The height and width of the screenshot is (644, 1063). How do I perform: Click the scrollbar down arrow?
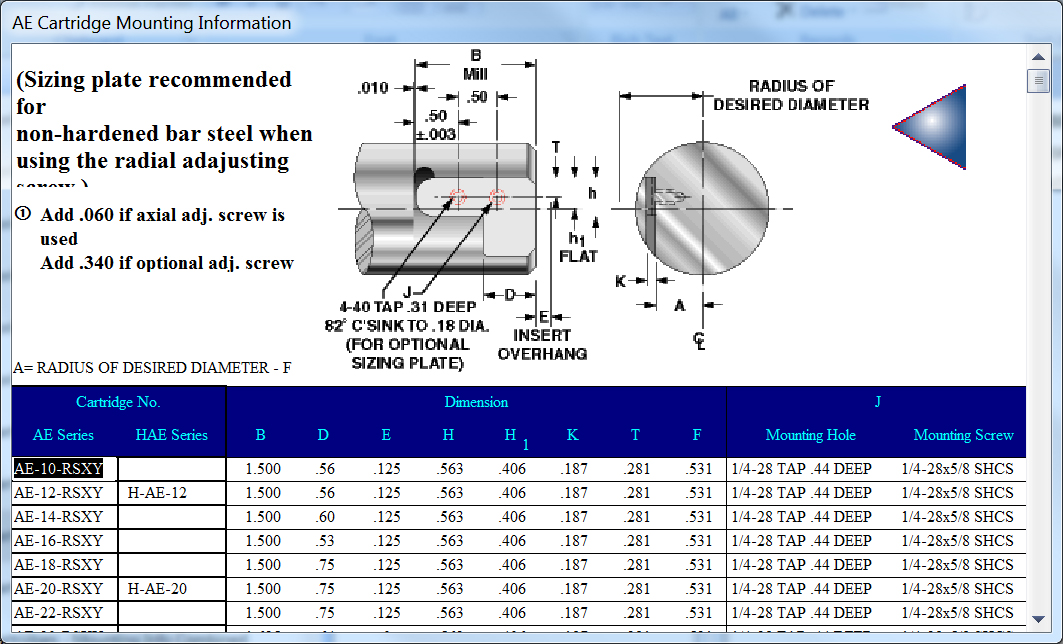point(1038,619)
